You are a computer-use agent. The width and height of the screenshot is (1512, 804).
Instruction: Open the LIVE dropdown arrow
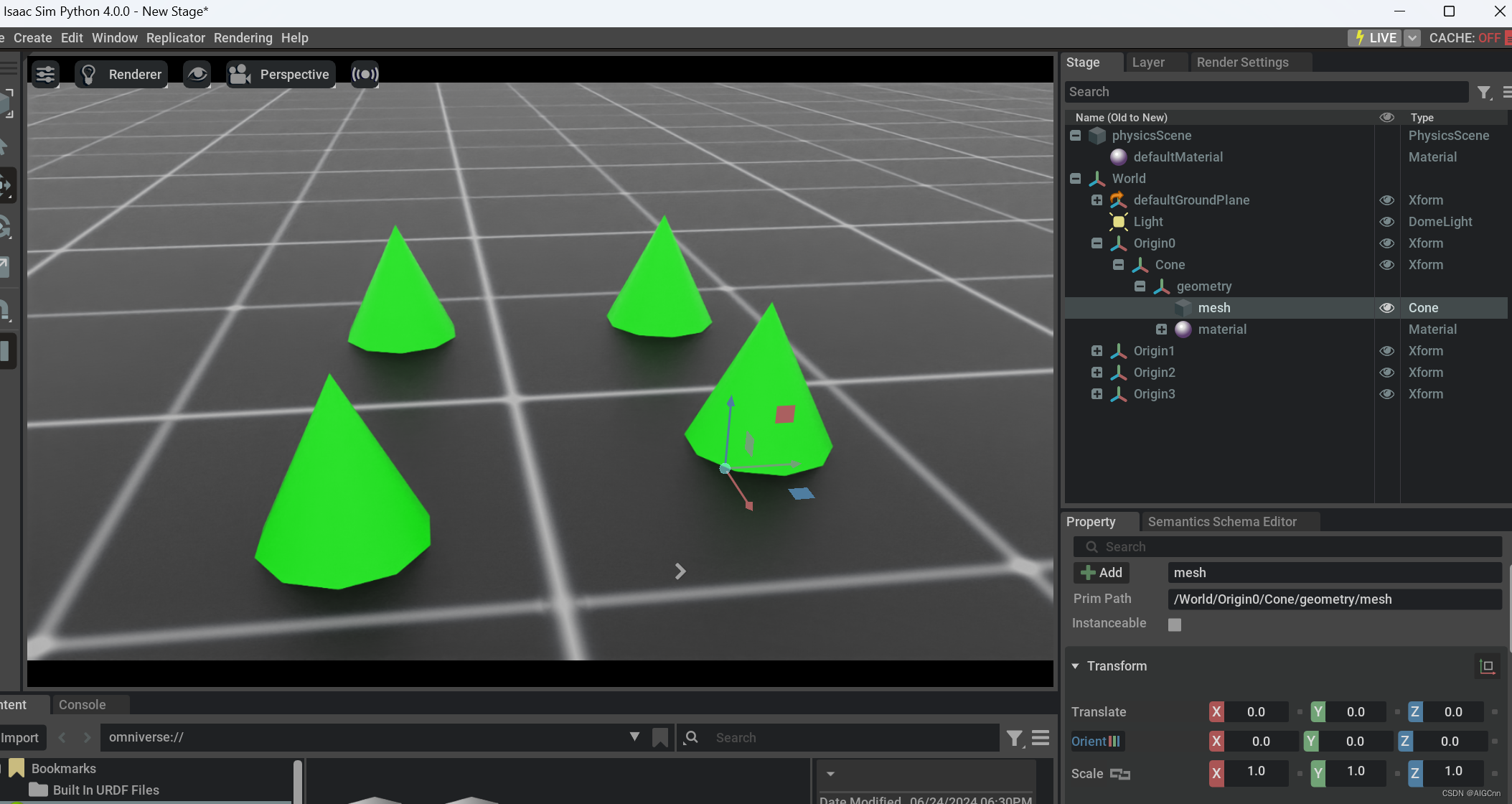(x=1412, y=38)
